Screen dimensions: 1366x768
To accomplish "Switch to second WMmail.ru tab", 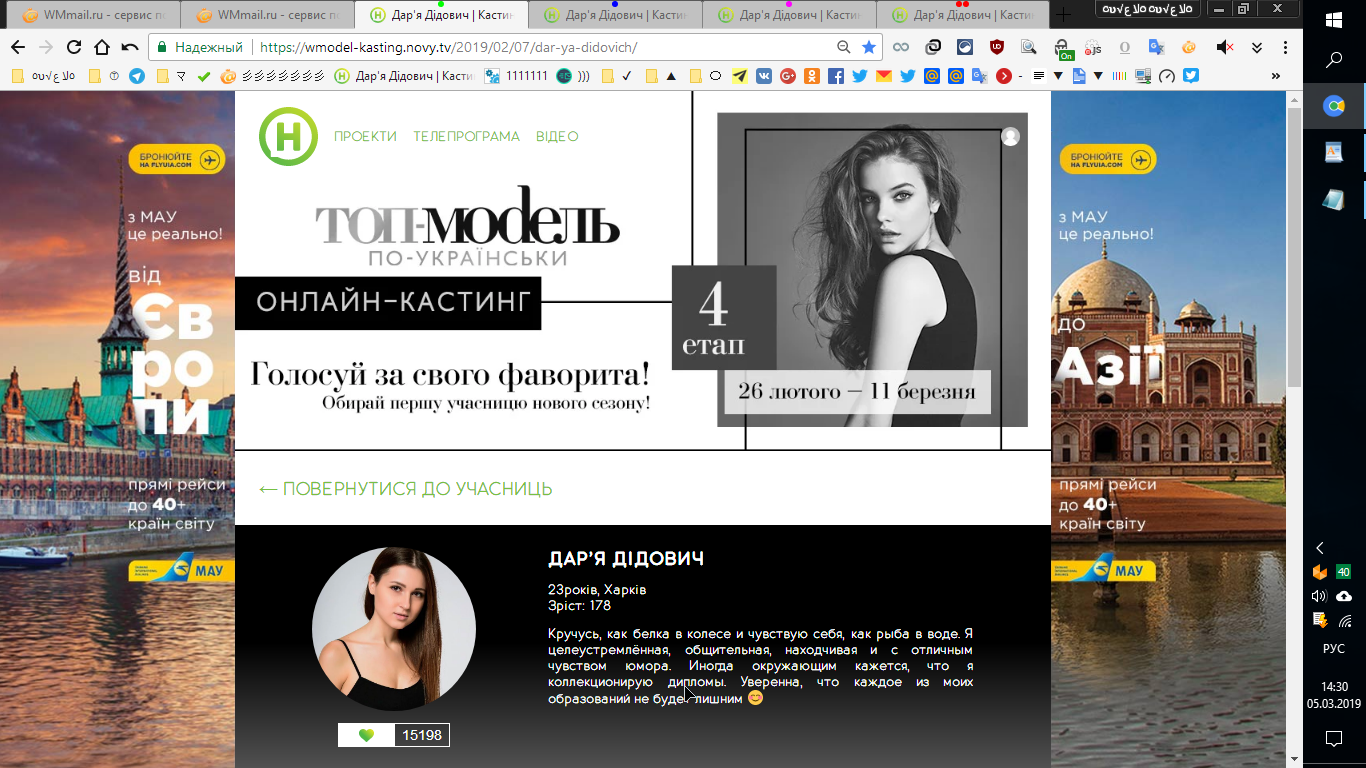I will pyautogui.click(x=268, y=15).
